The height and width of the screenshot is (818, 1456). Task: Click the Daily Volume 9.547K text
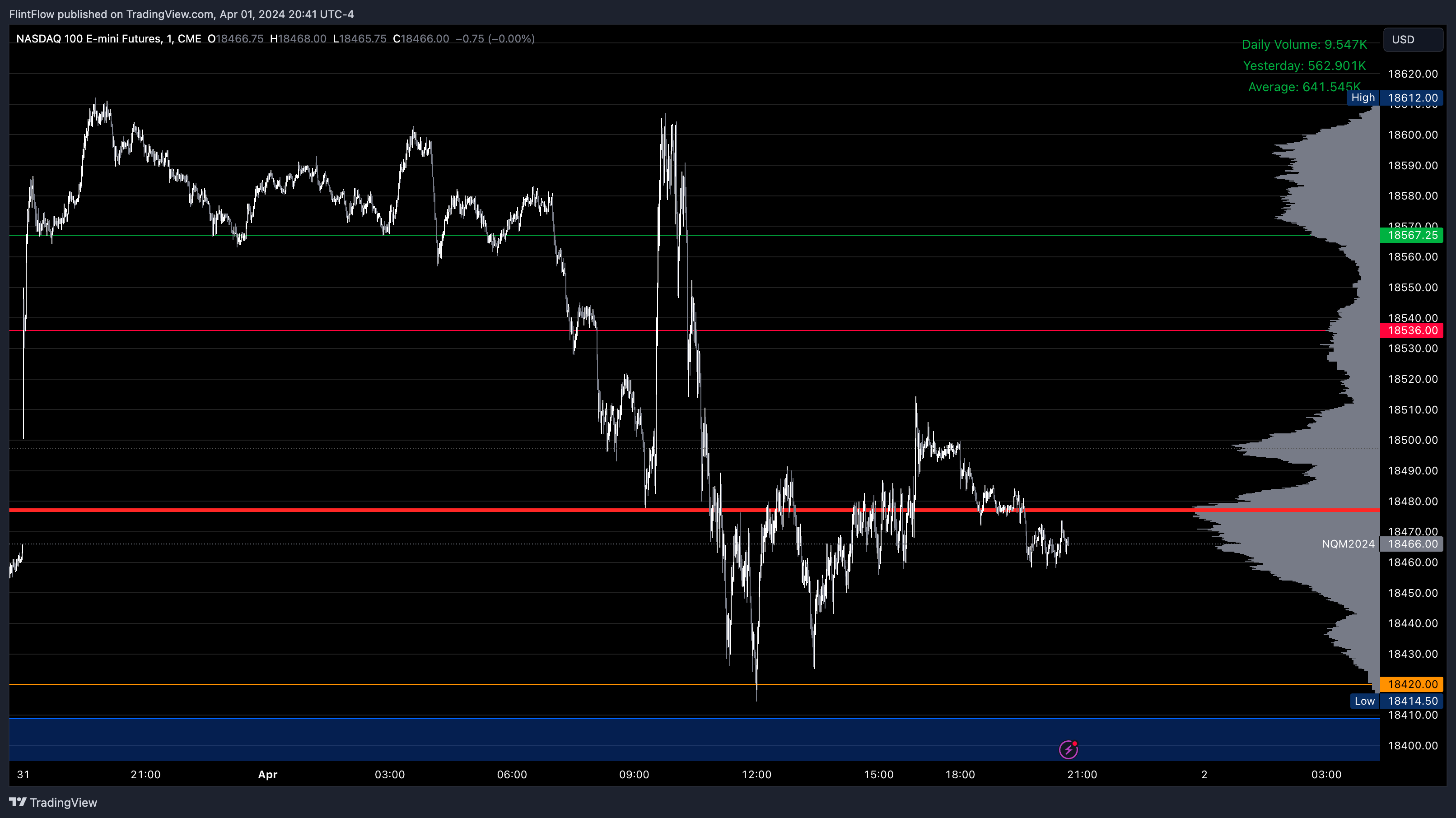point(1305,45)
